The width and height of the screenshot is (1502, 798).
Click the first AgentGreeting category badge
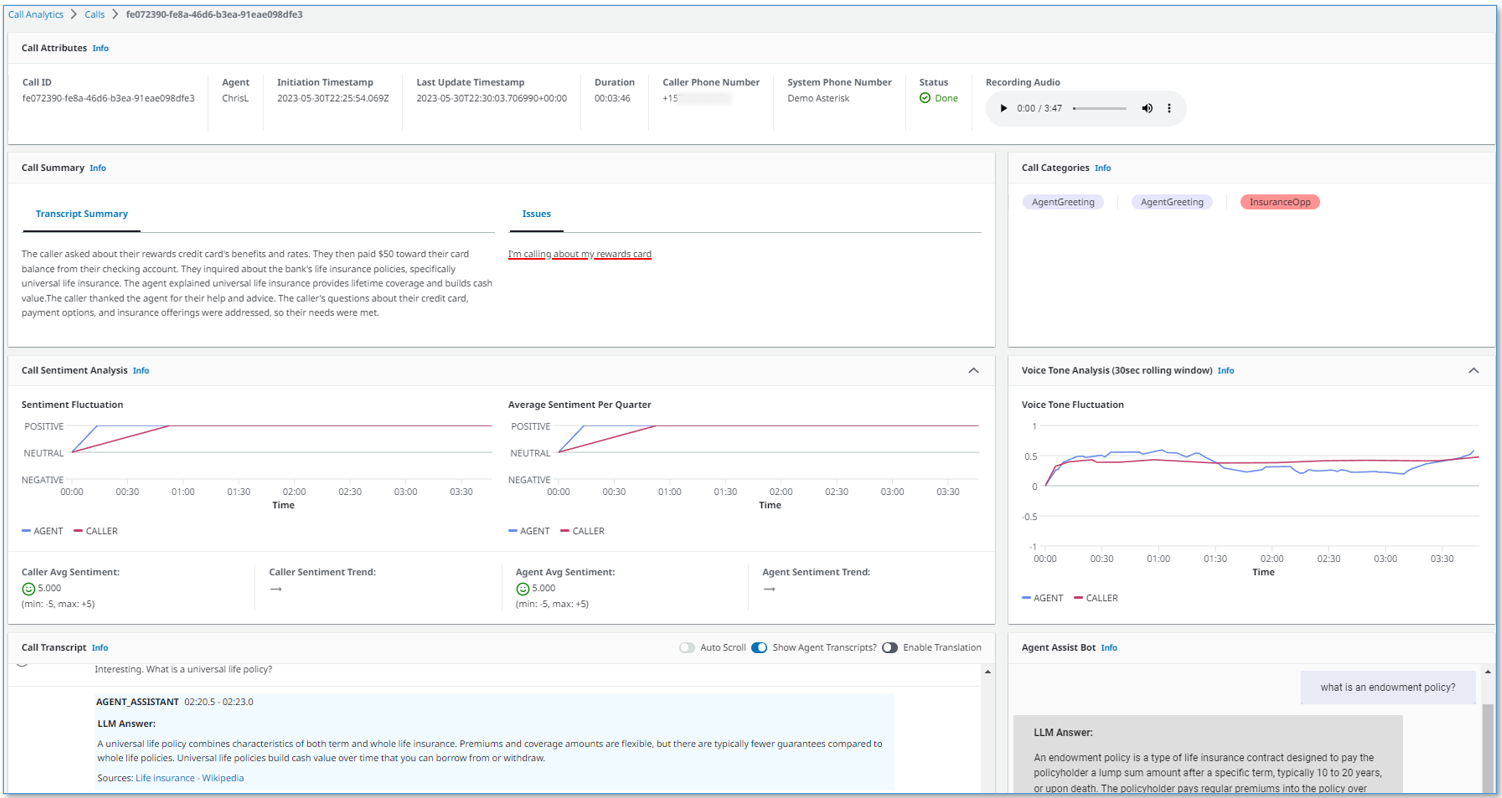pyautogui.click(x=1063, y=202)
